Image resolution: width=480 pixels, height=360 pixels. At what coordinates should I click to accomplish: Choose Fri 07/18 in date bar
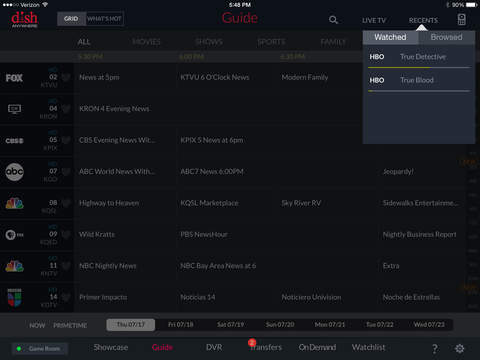coord(181,324)
